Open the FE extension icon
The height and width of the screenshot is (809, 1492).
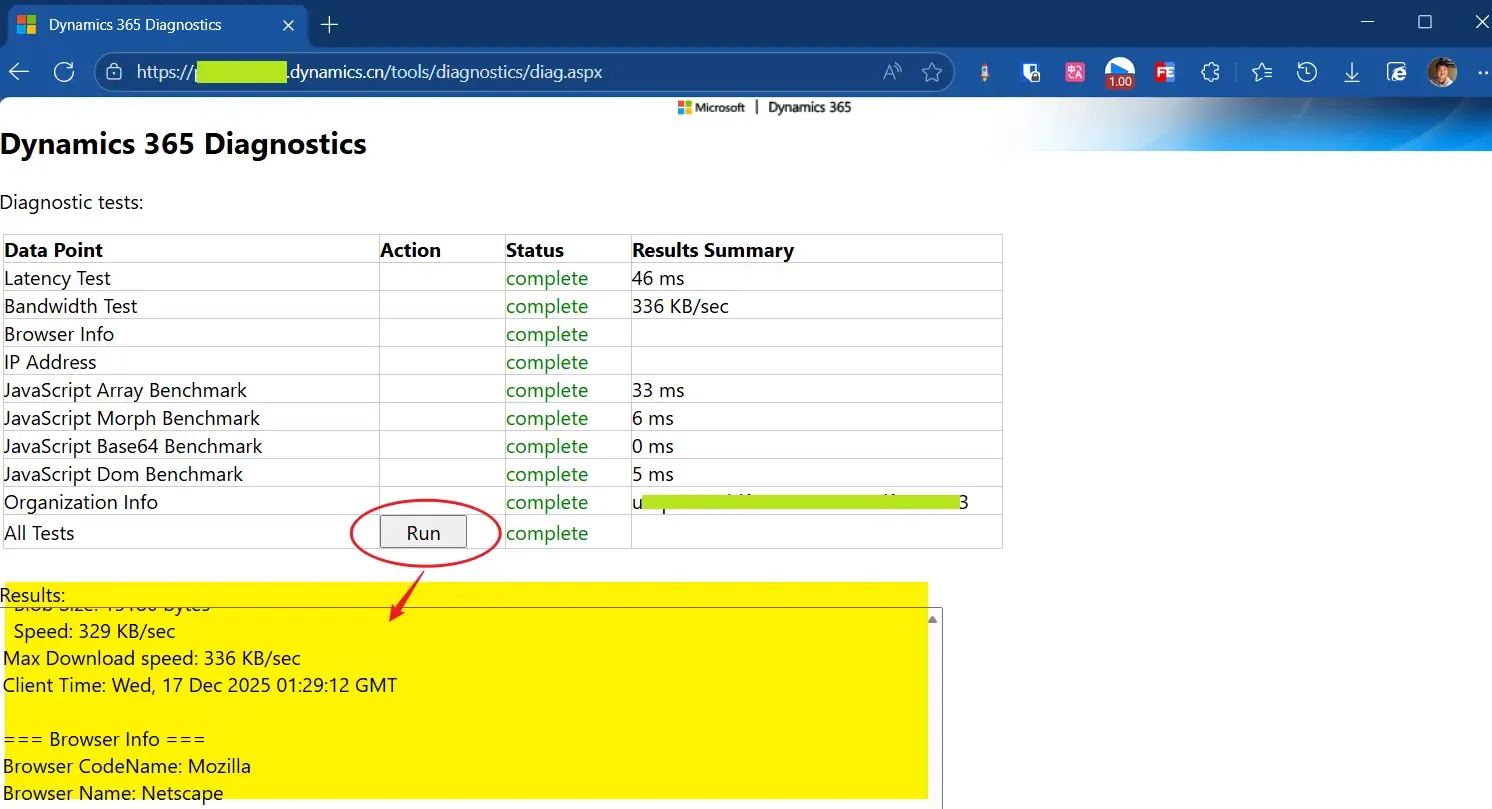click(1164, 72)
